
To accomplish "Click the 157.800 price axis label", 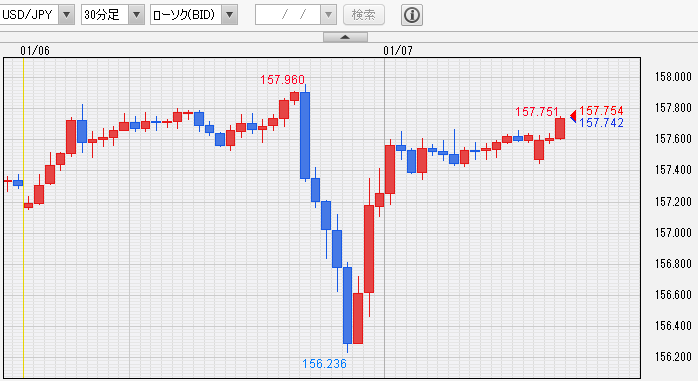I will coord(673,108).
